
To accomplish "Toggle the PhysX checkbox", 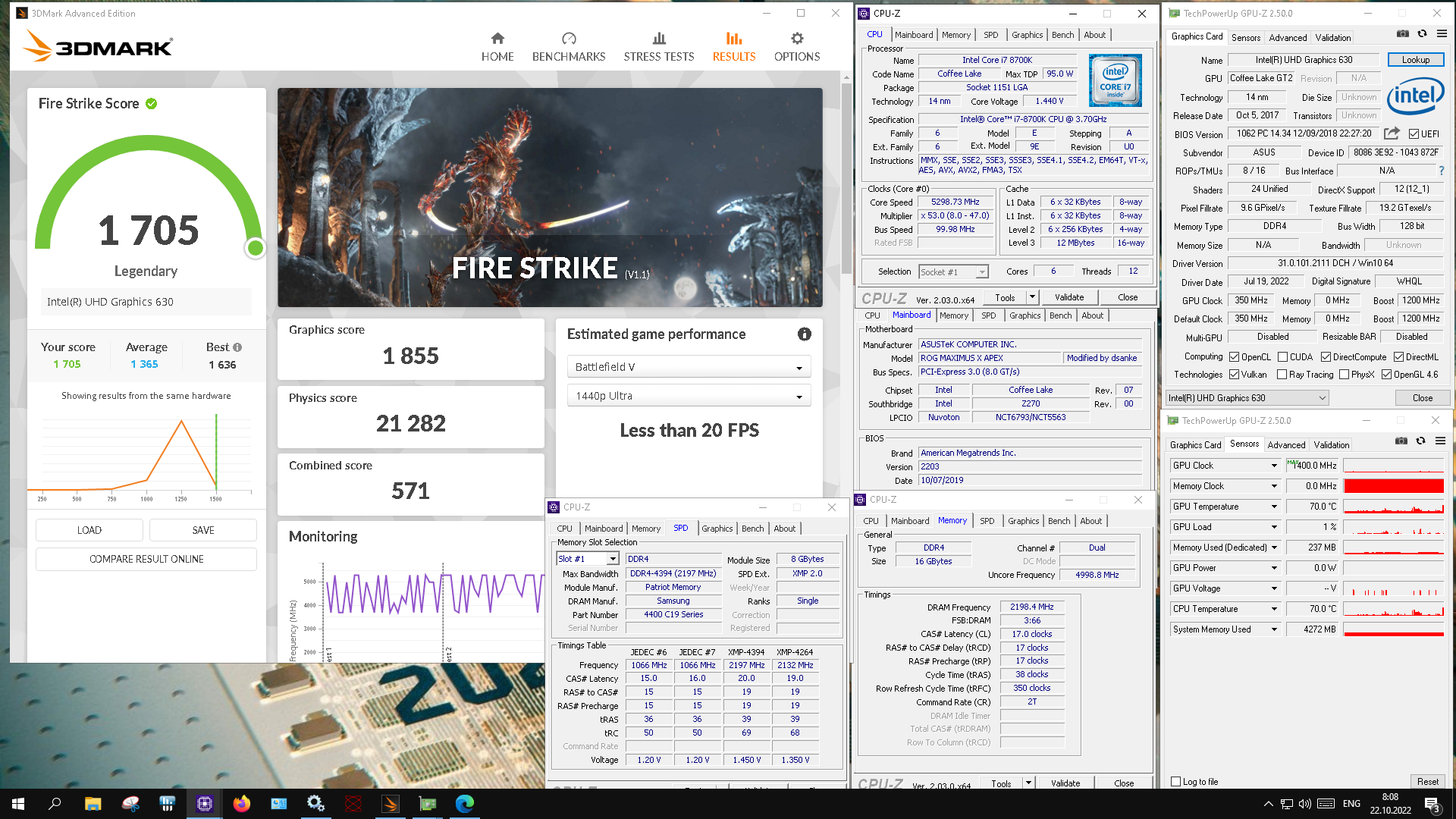I will tap(1344, 375).
